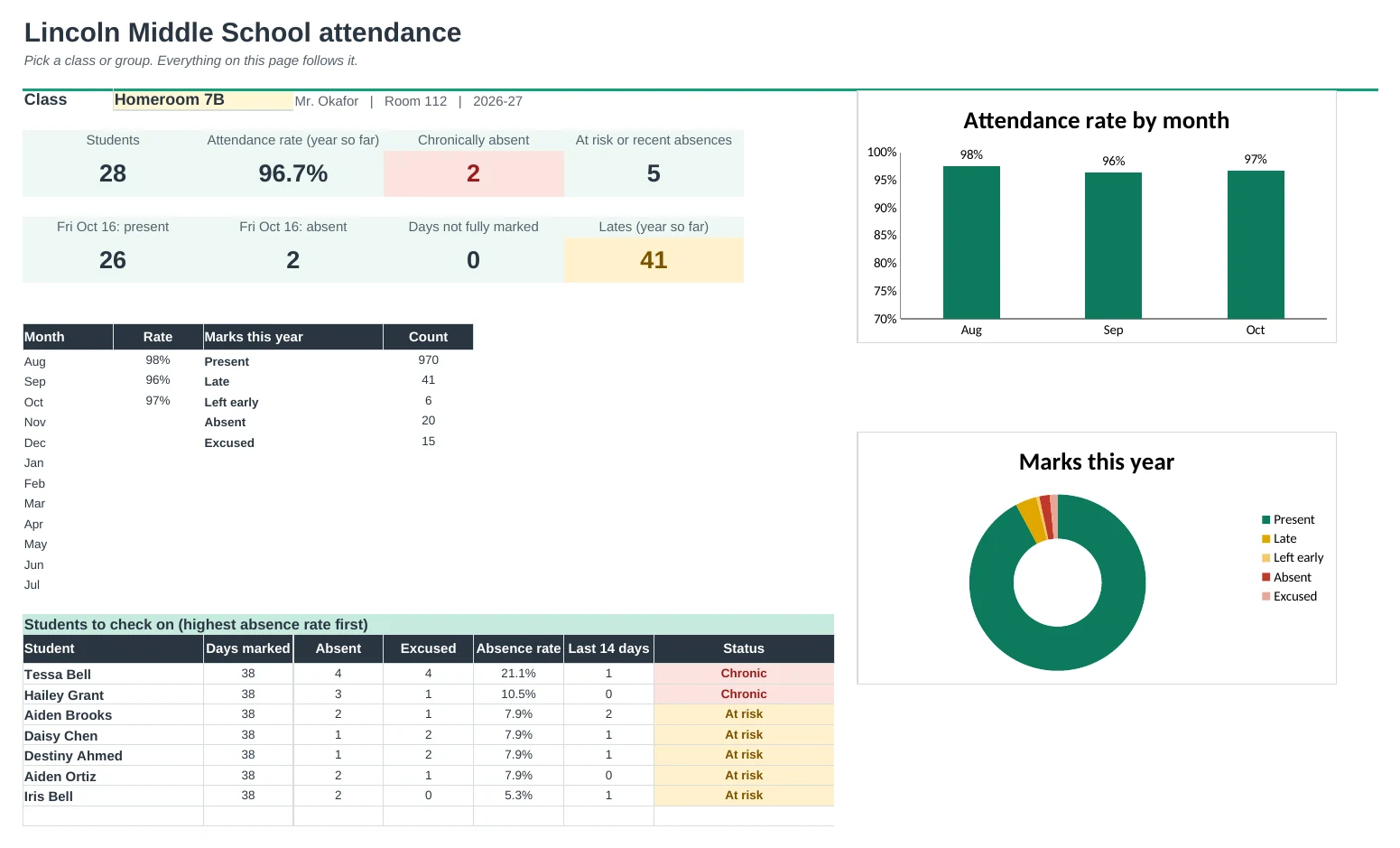Select the Oct bar in attendance chart
The image size is (1400, 848).
click(1256, 245)
